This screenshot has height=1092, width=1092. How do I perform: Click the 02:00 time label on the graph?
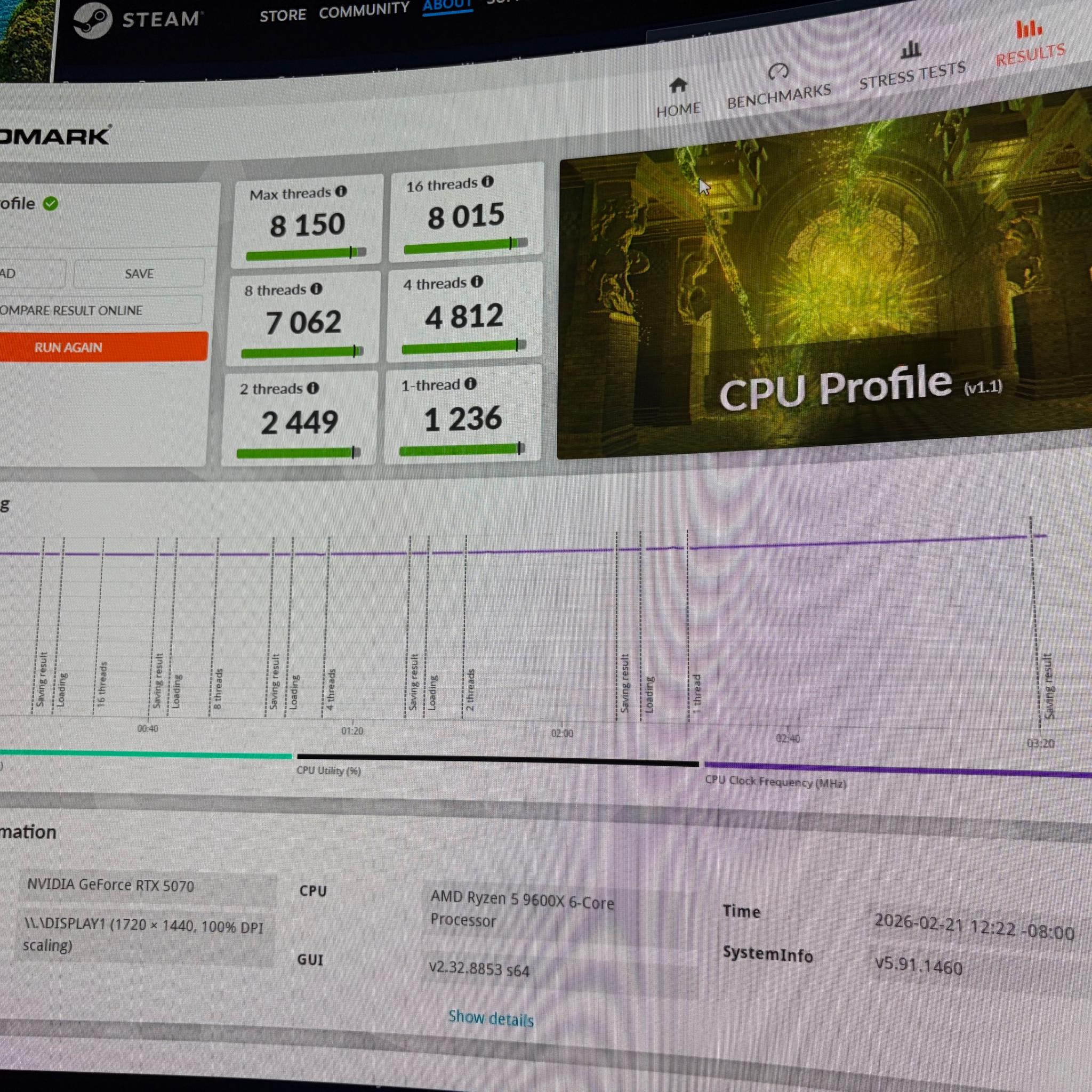point(562,734)
